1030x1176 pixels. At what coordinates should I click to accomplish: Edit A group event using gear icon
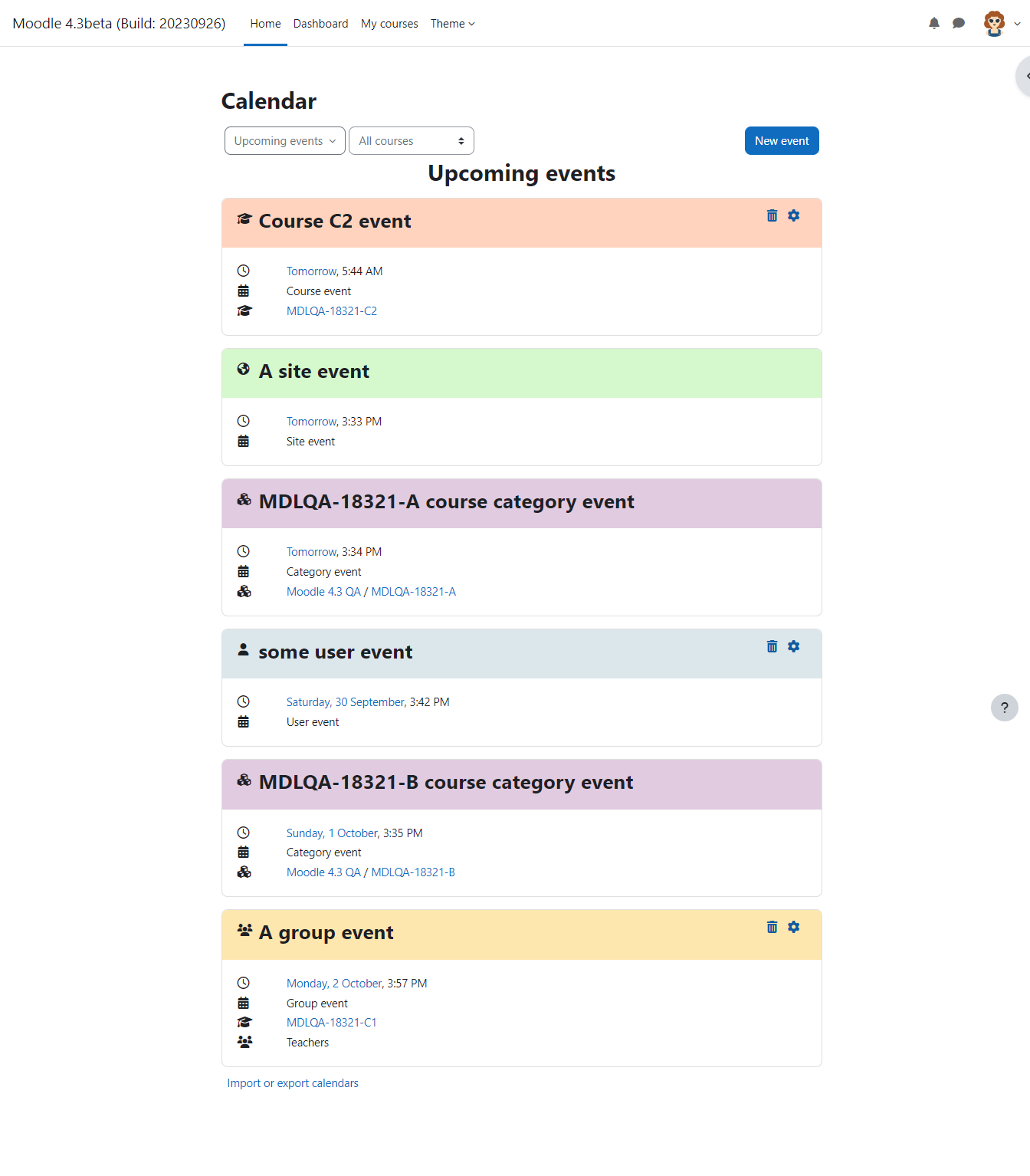(x=794, y=928)
